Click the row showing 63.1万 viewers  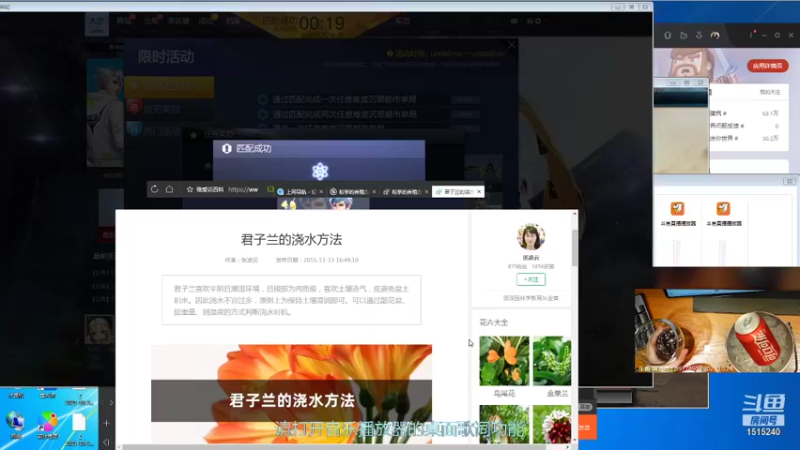tap(744, 113)
